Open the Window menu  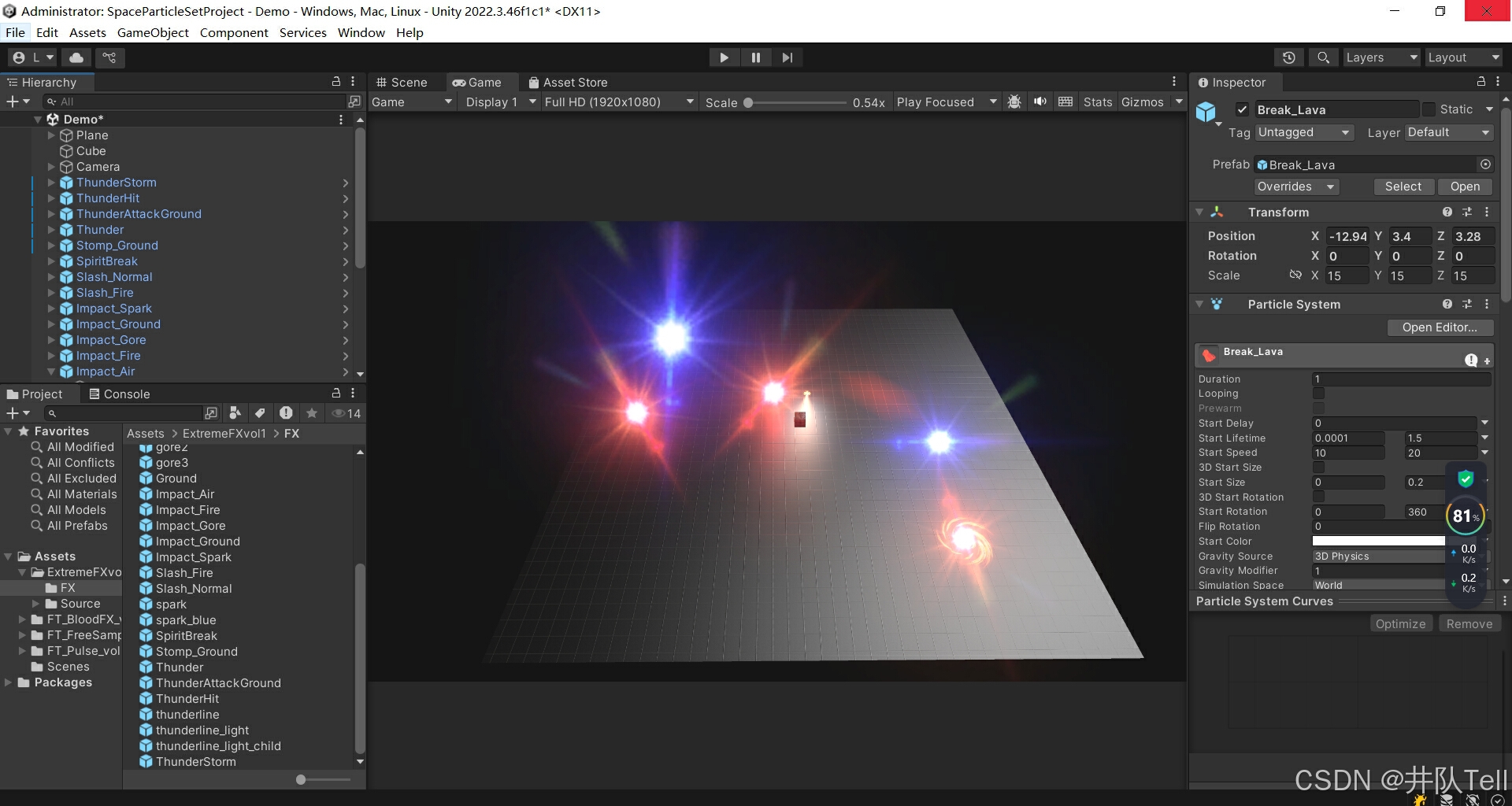pos(361,32)
